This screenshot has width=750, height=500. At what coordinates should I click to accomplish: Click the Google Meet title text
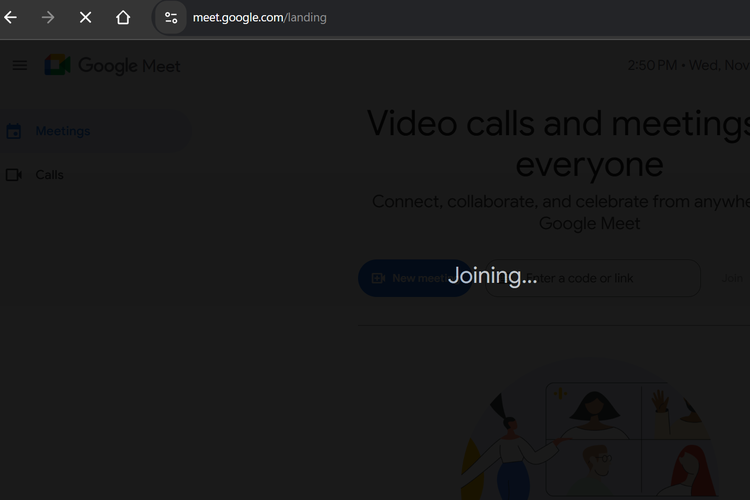click(129, 66)
